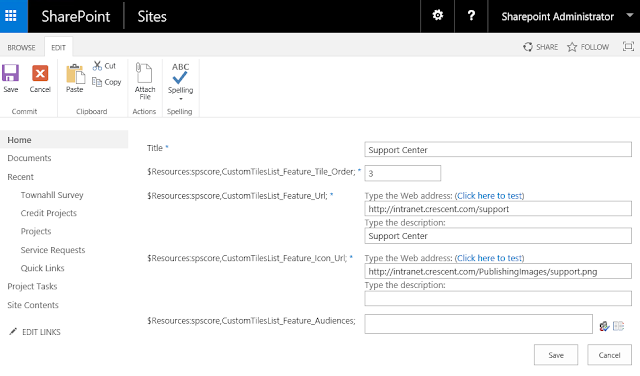Click the Cut scissors icon

tap(97, 65)
